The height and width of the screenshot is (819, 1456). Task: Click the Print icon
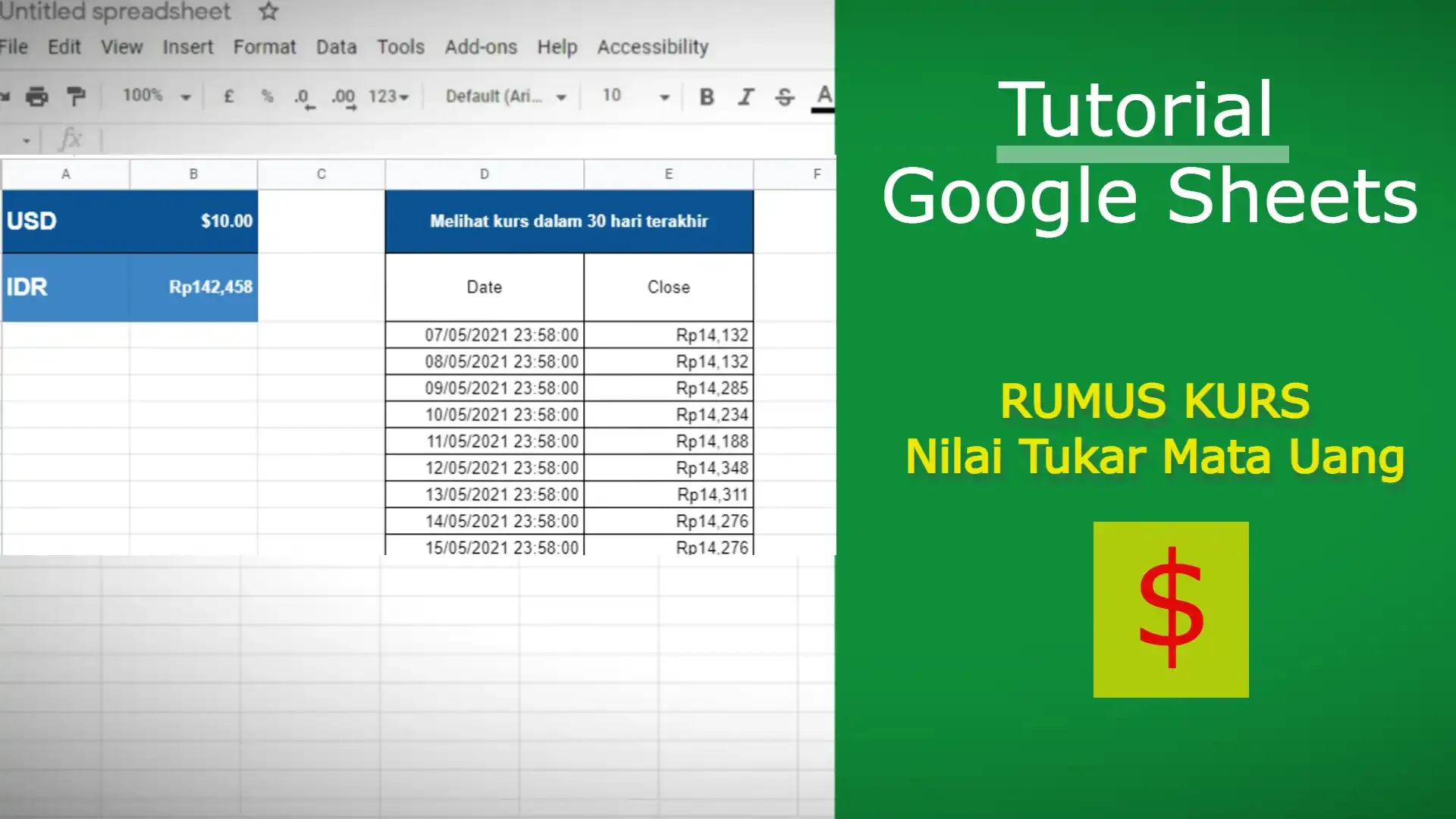coord(36,96)
